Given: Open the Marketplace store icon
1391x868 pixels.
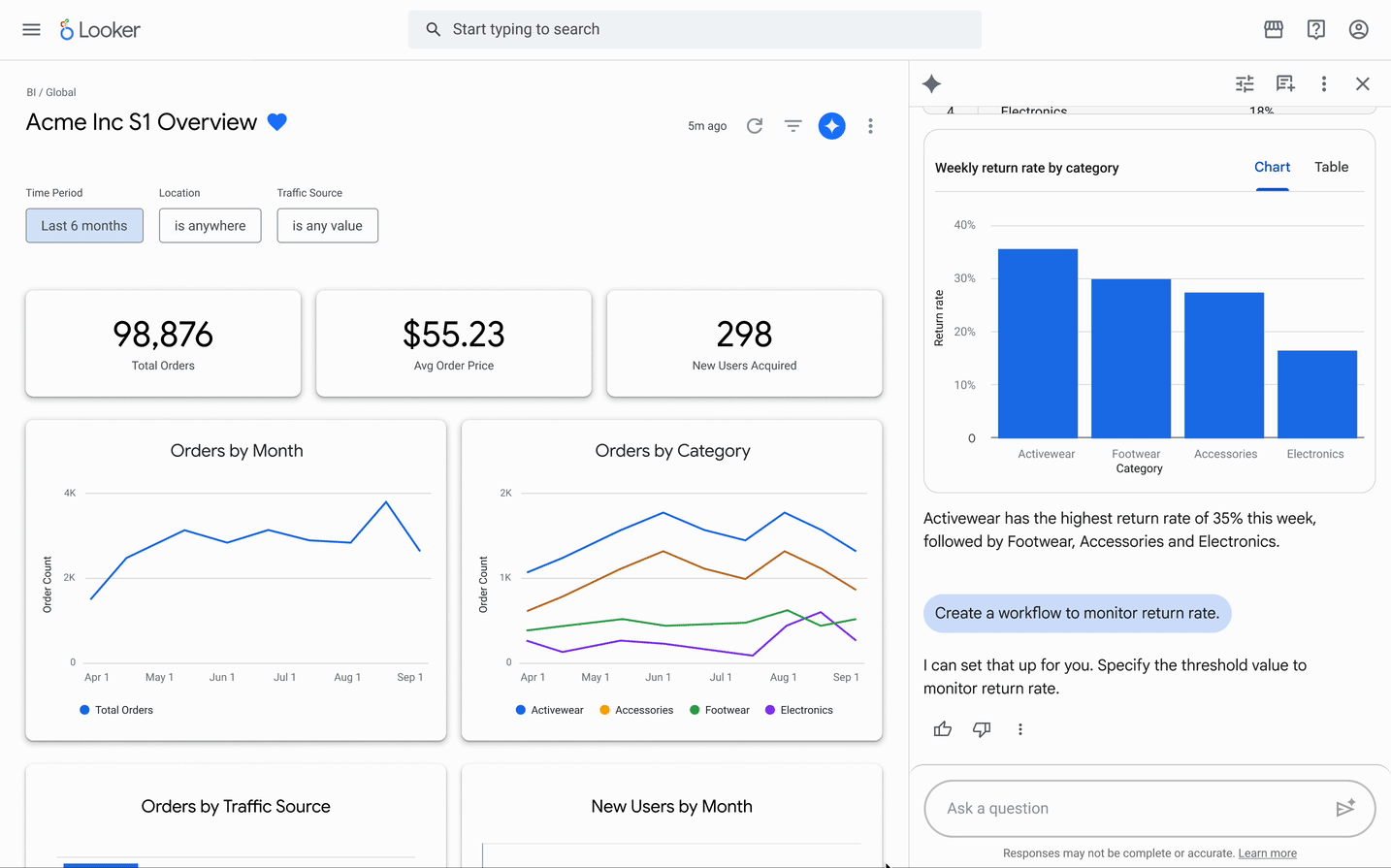Looking at the screenshot, I should click(x=1274, y=30).
